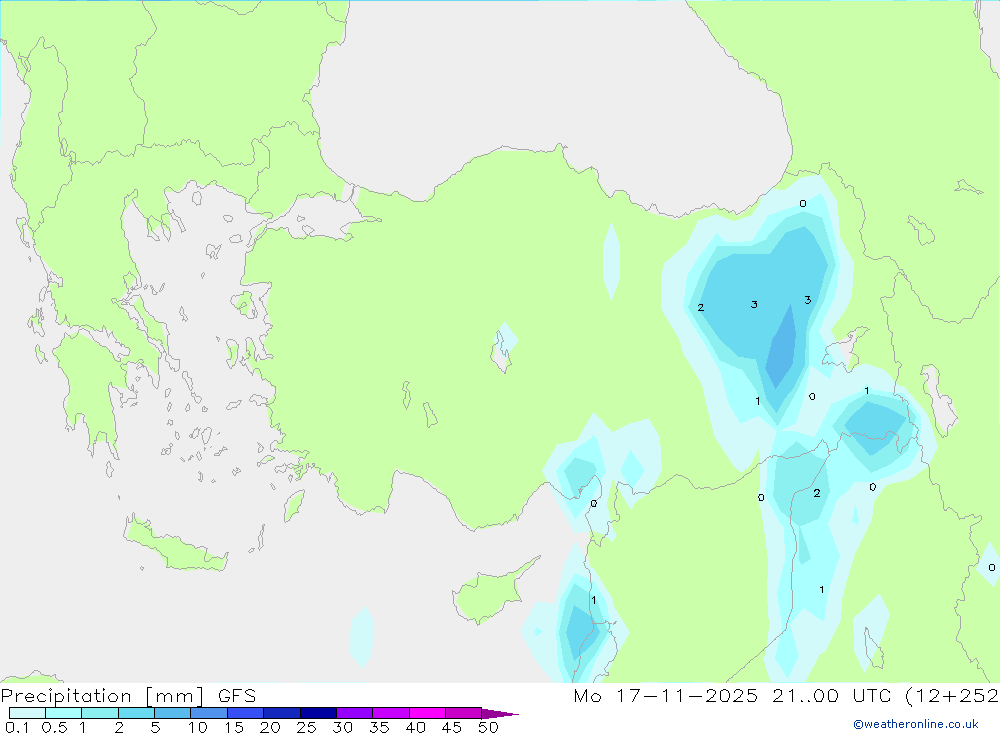
Task: Click the '(12+252' forecast run text
Action: [x=952, y=695]
